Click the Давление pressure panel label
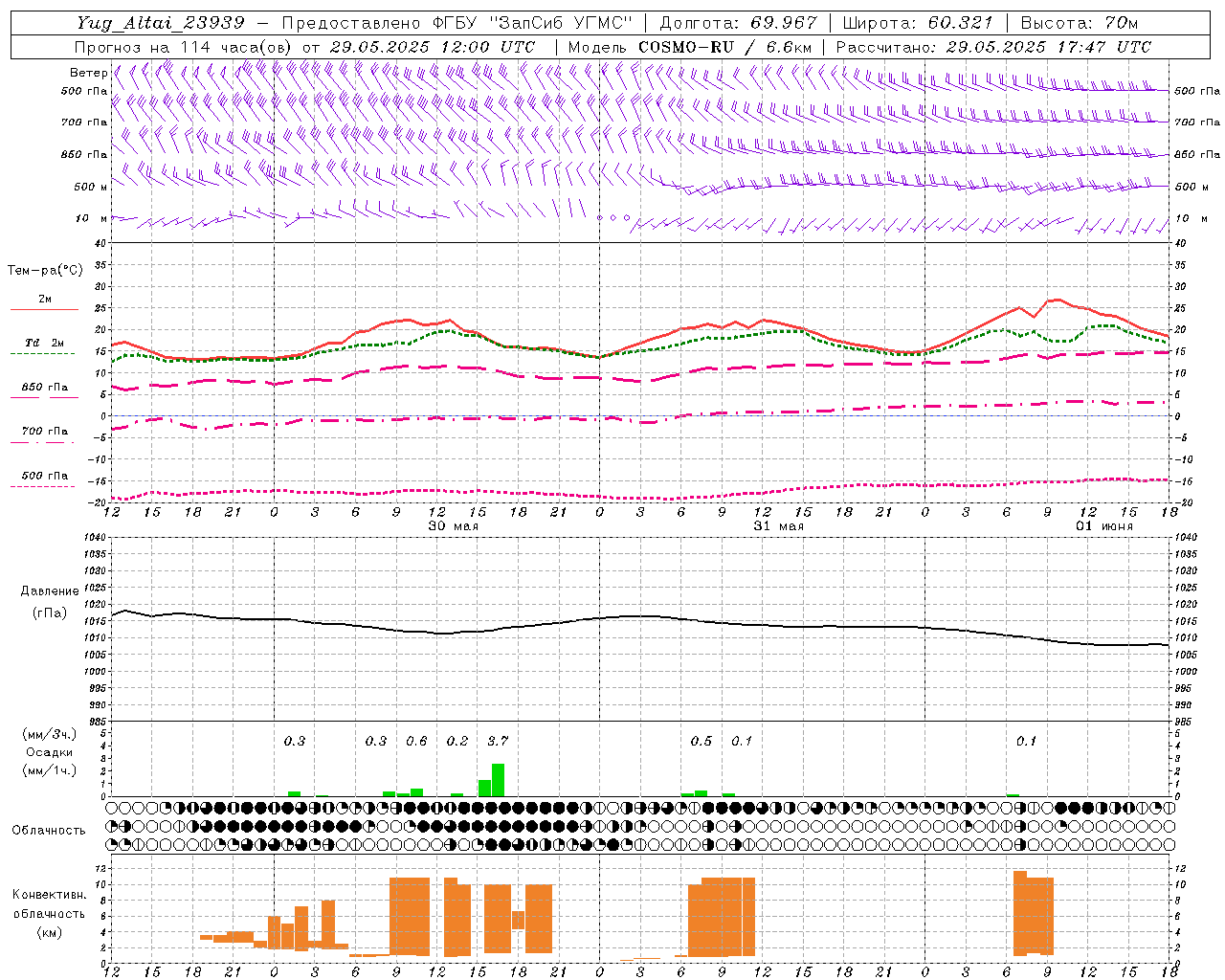The width and height of the screenshot is (1225, 980). pos(50,591)
